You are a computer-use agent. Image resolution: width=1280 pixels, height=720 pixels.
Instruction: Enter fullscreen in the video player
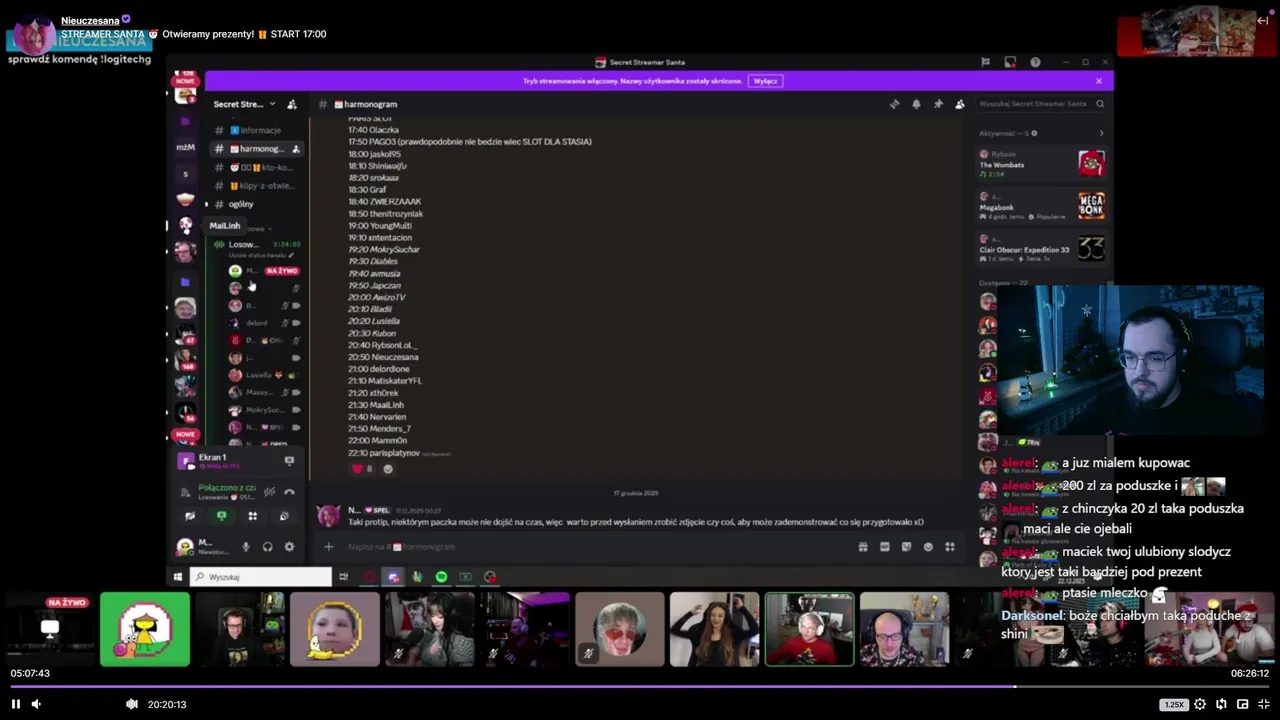tap(1264, 704)
